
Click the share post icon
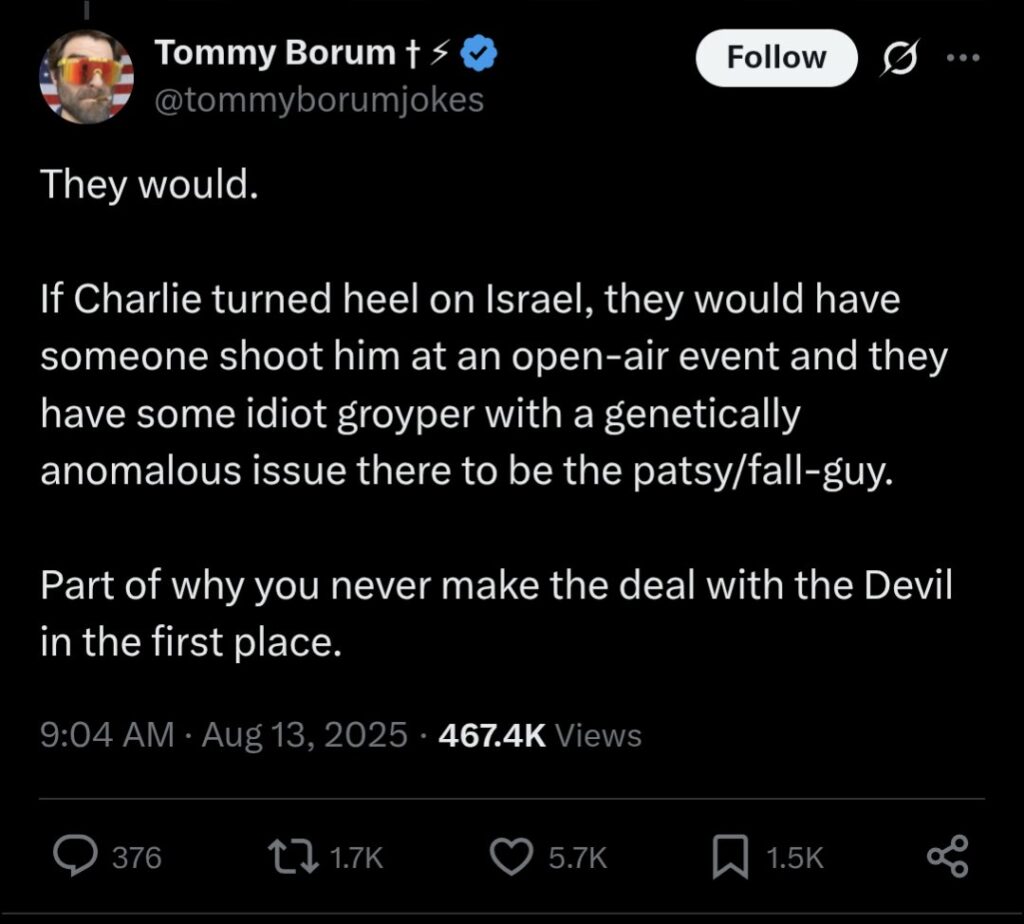click(947, 857)
